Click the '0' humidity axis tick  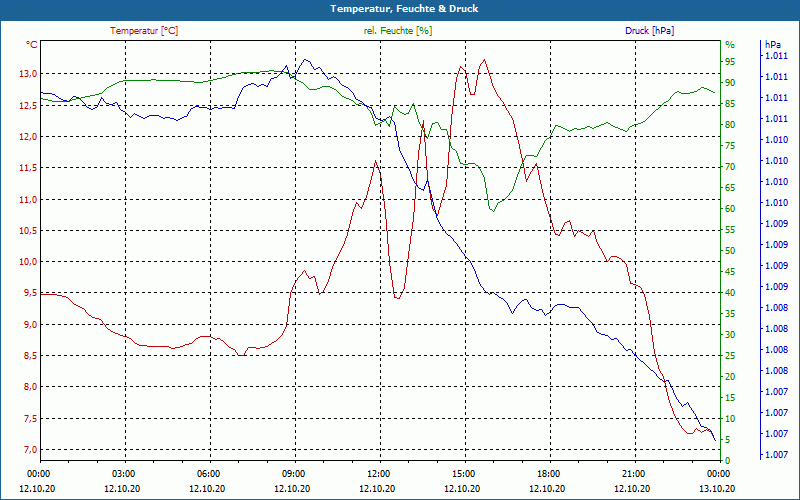click(728, 461)
